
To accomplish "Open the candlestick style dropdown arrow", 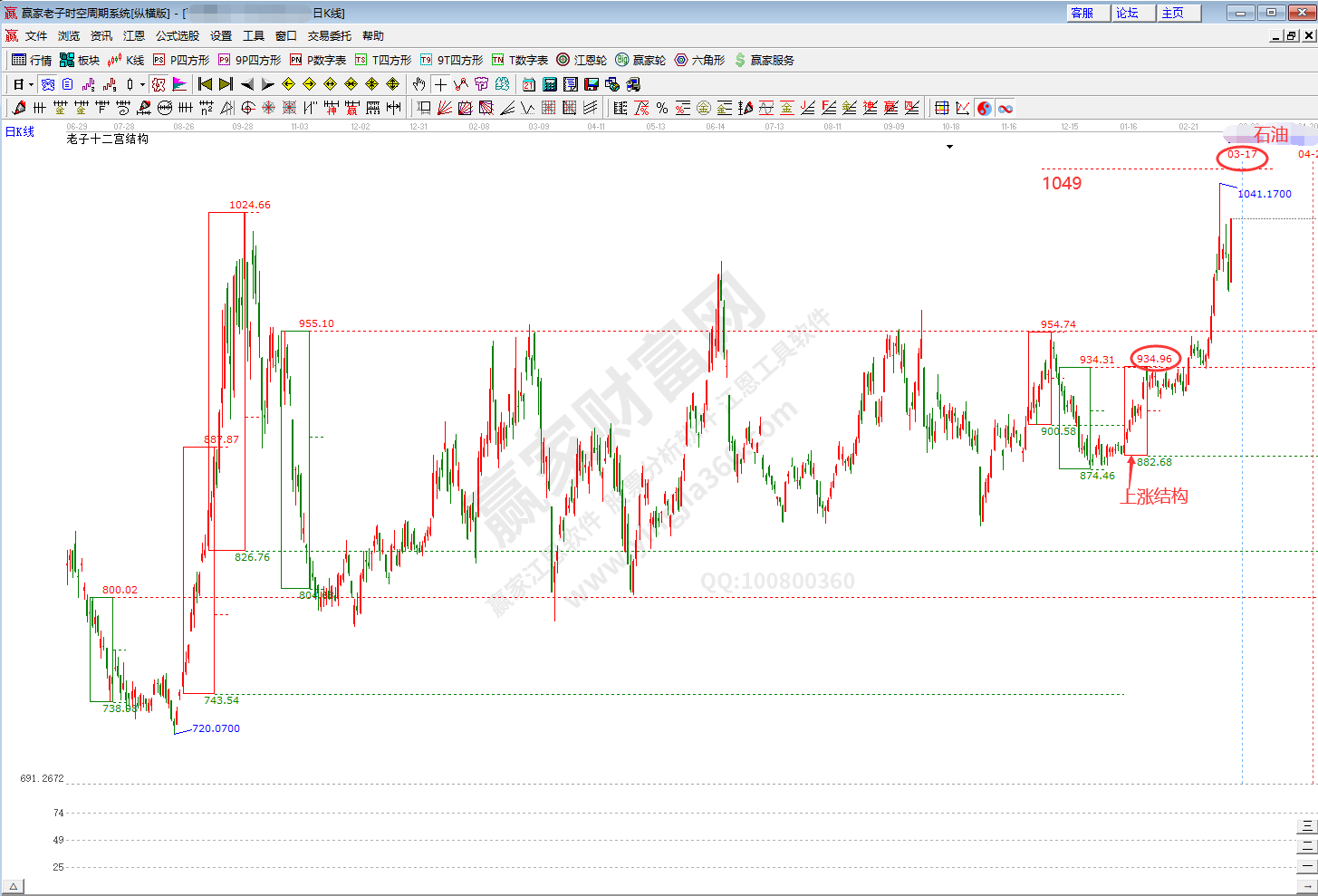I will point(142,84).
